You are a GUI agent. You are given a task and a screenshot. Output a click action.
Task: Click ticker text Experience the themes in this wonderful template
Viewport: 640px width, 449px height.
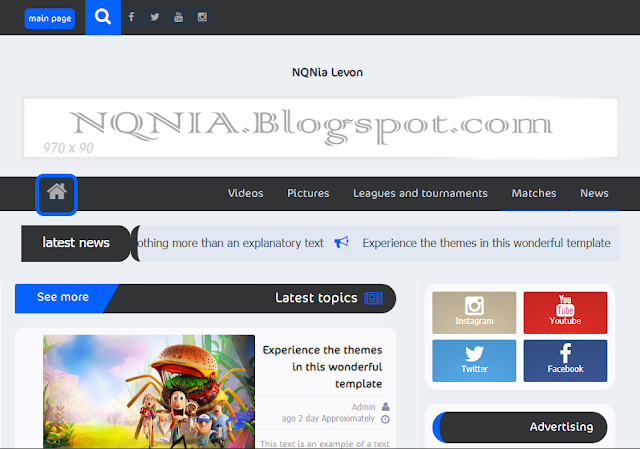(487, 243)
